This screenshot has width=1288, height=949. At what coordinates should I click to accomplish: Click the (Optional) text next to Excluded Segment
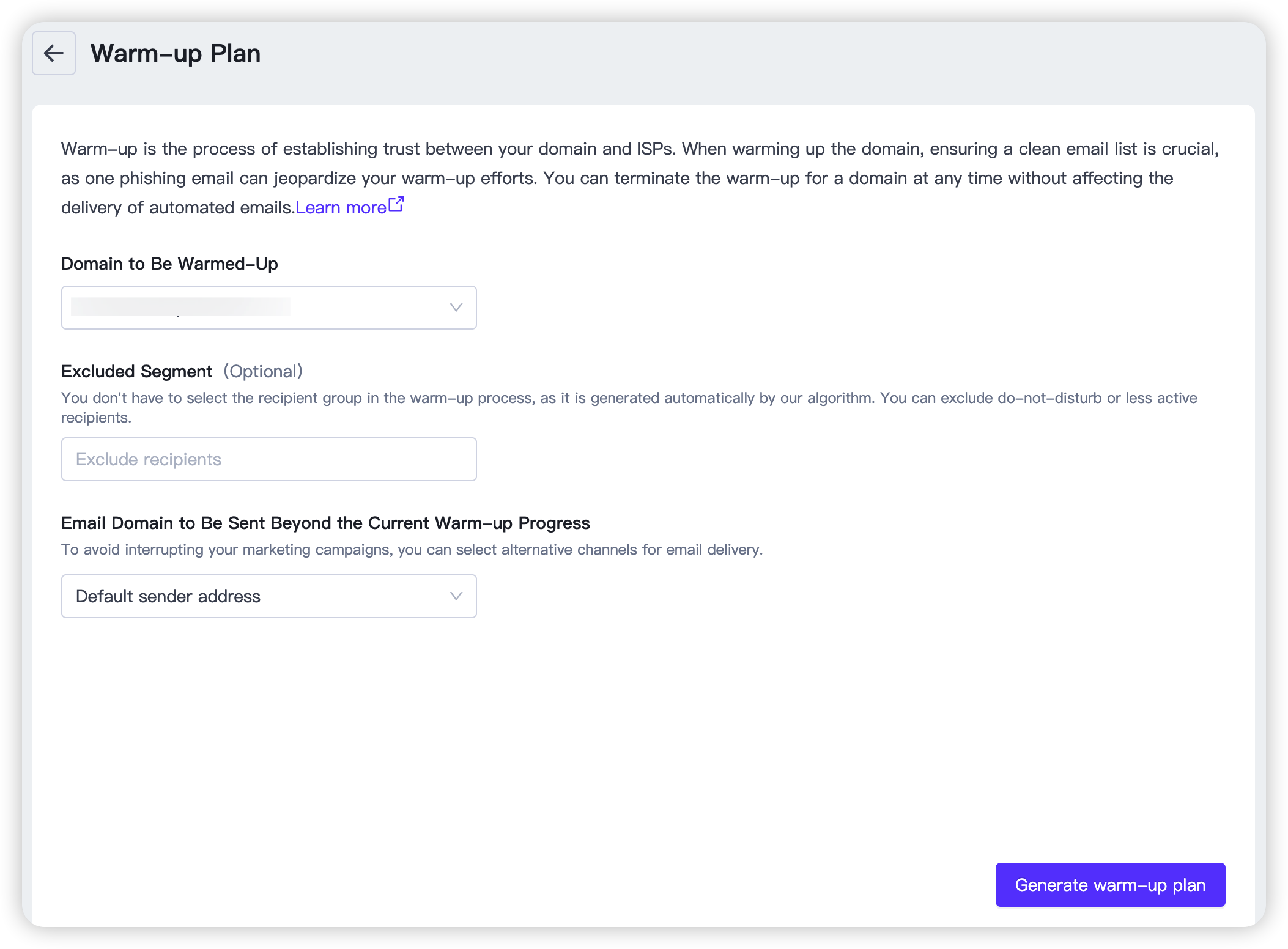pyautogui.click(x=263, y=371)
